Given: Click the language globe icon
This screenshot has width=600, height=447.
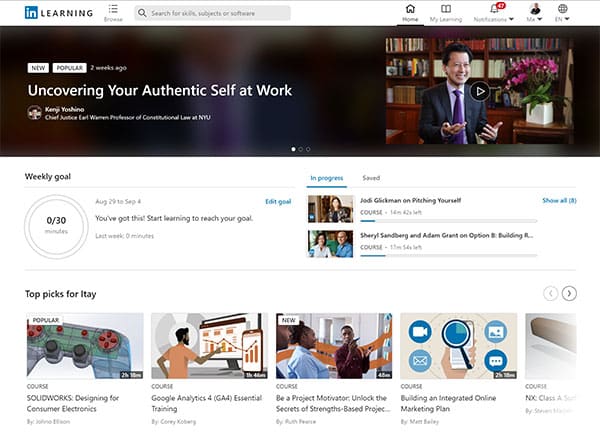Looking at the screenshot, I should pos(562,9).
